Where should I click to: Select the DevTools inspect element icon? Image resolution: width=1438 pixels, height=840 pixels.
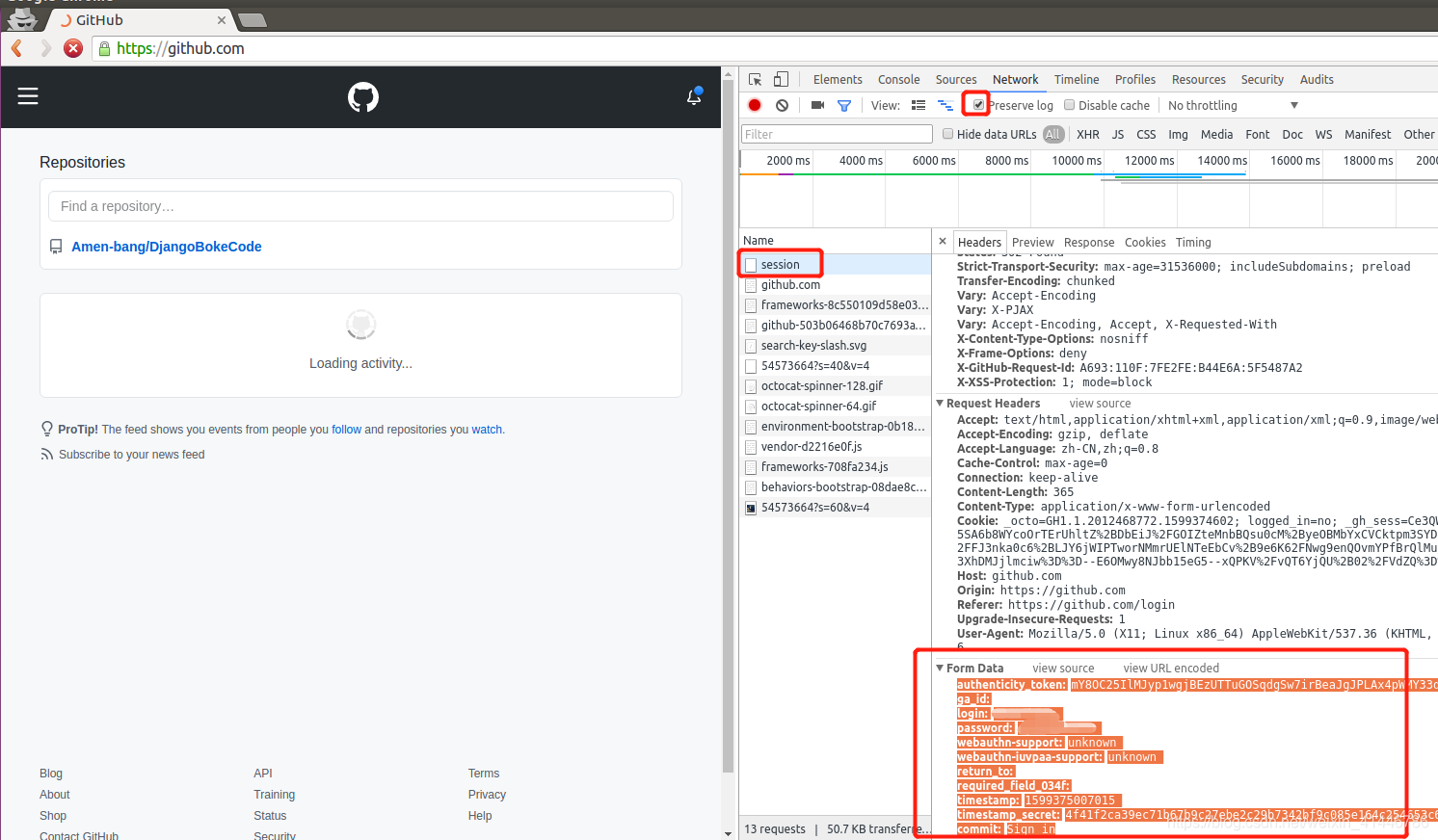pos(756,79)
